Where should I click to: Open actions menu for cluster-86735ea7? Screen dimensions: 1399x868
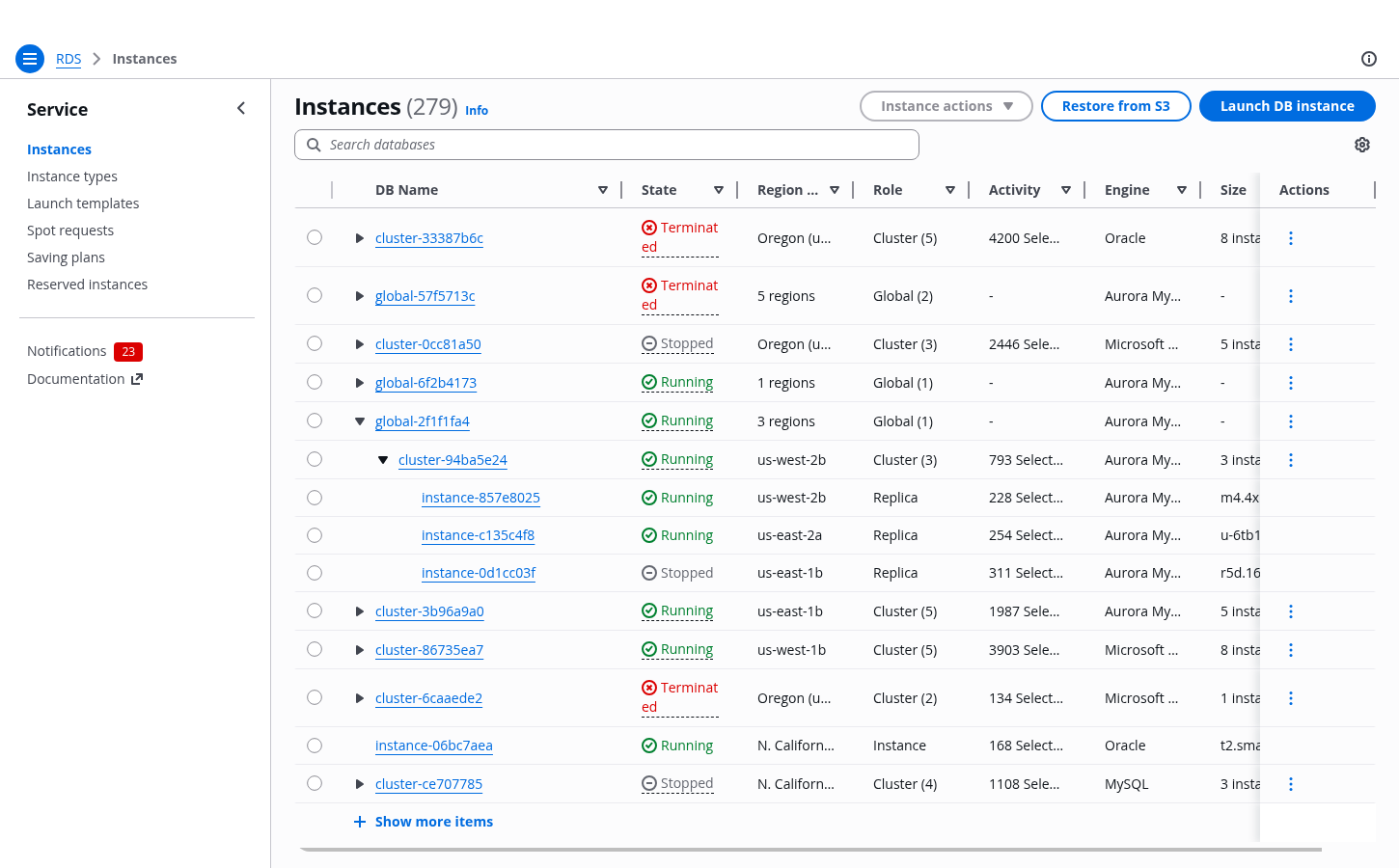click(x=1290, y=650)
